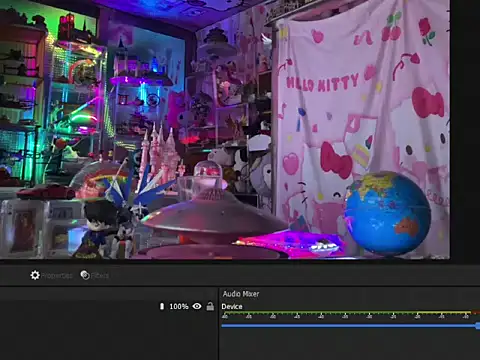Click the Hello Kitty banner text in preview
Image resolution: width=480 pixels, height=360 pixels.
point(322,83)
